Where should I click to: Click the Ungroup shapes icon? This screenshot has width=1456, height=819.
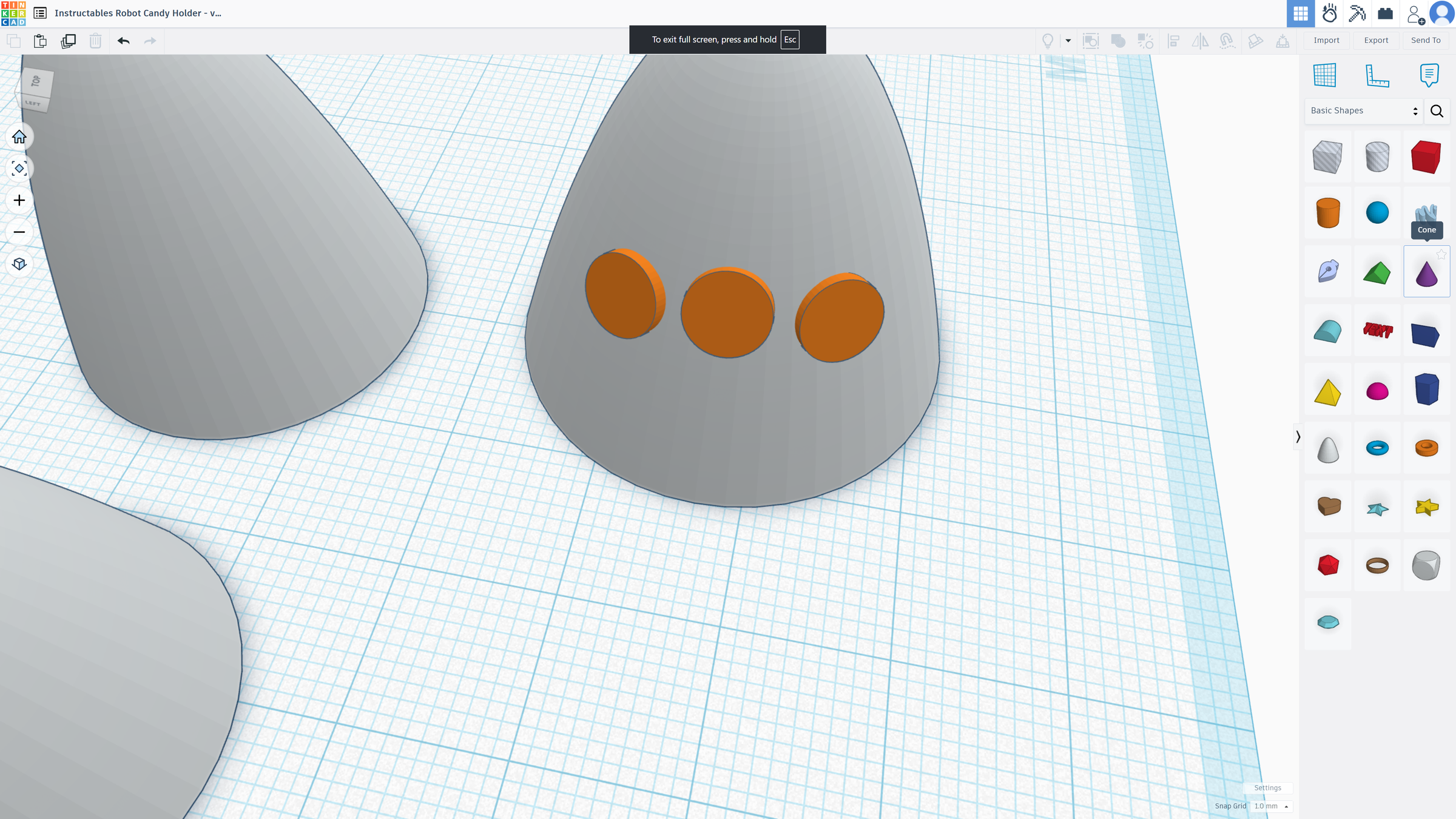coord(1145,41)
